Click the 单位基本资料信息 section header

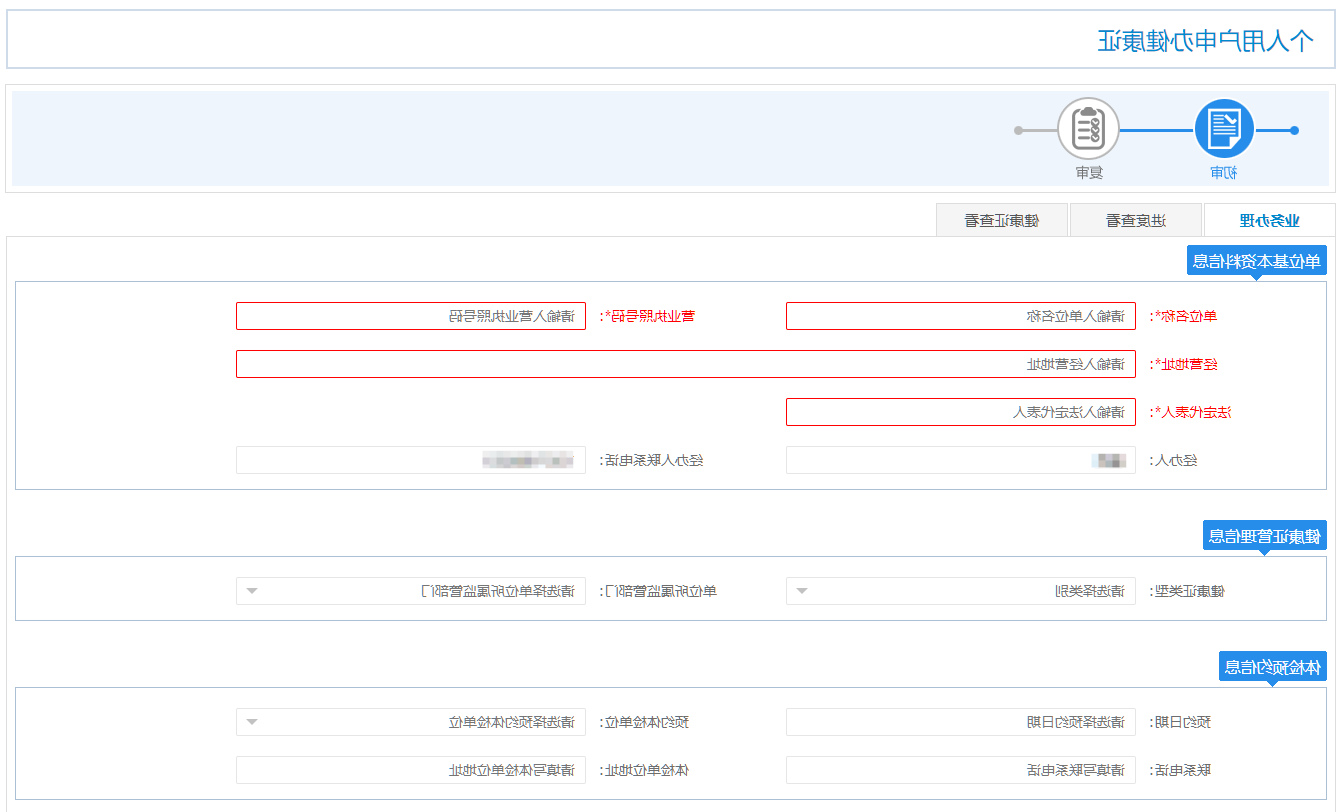1257,261
